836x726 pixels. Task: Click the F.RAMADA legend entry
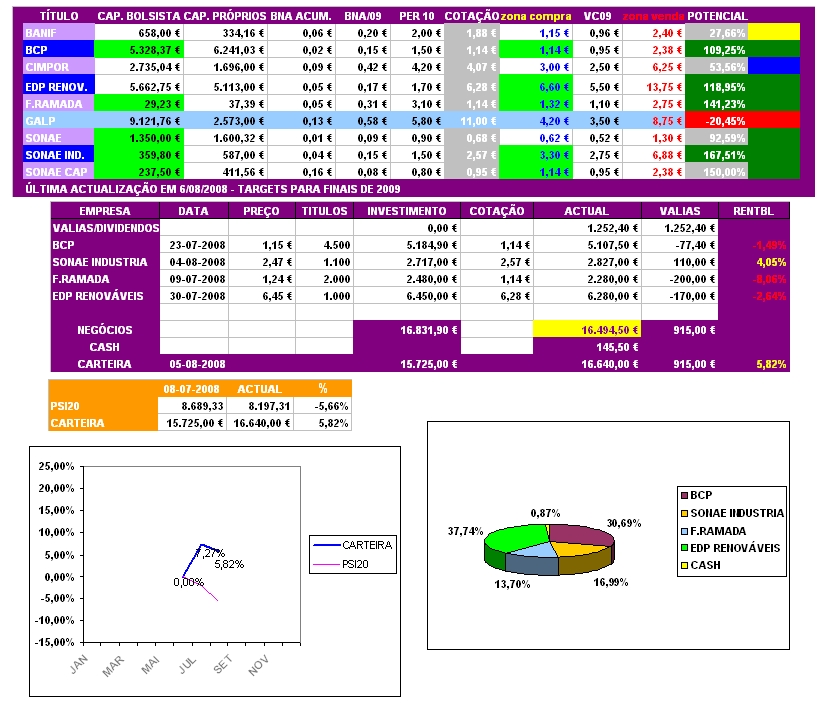point(713,531)
